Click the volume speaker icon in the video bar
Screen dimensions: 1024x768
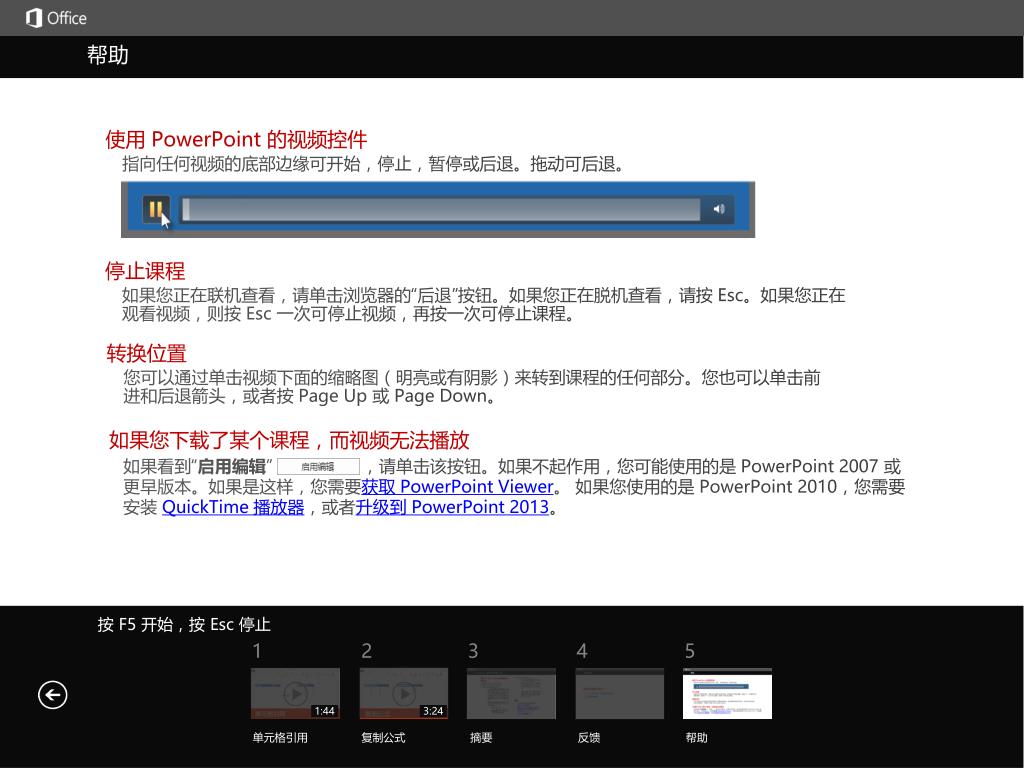pos(719,209)
